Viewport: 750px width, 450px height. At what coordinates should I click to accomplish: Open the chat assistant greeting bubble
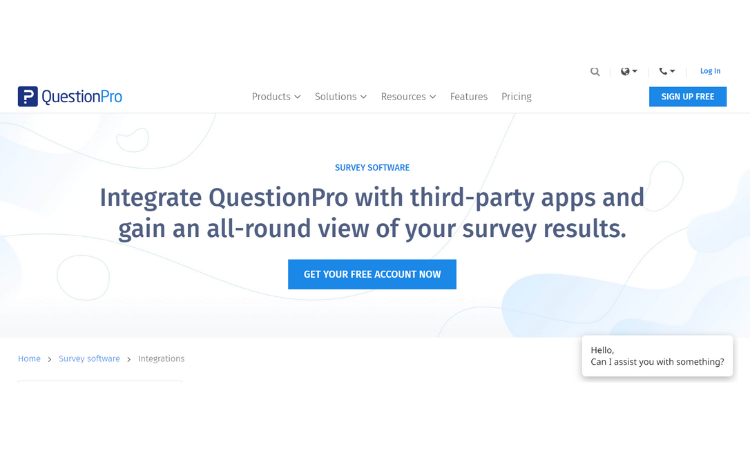[657, 356]
